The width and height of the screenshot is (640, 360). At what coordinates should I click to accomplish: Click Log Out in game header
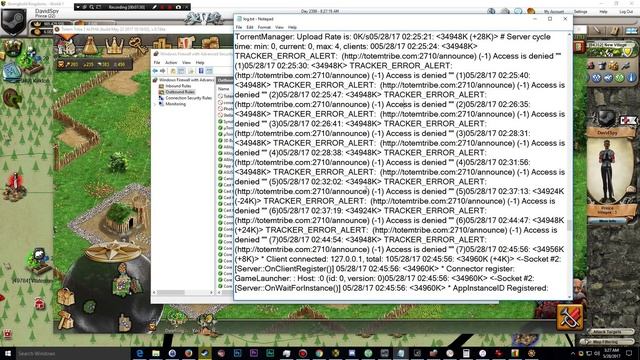pyautogui.click(x=626, y=12)
